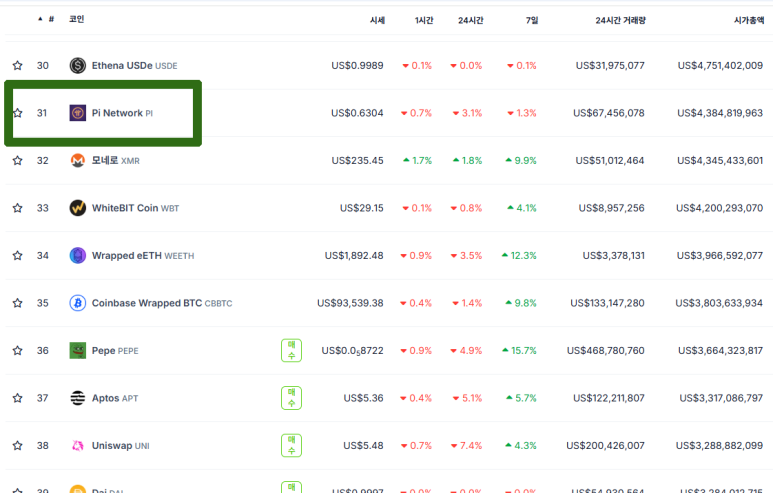Click rank number 35
This screenshot has height=493, width=773.
[42, 303]
